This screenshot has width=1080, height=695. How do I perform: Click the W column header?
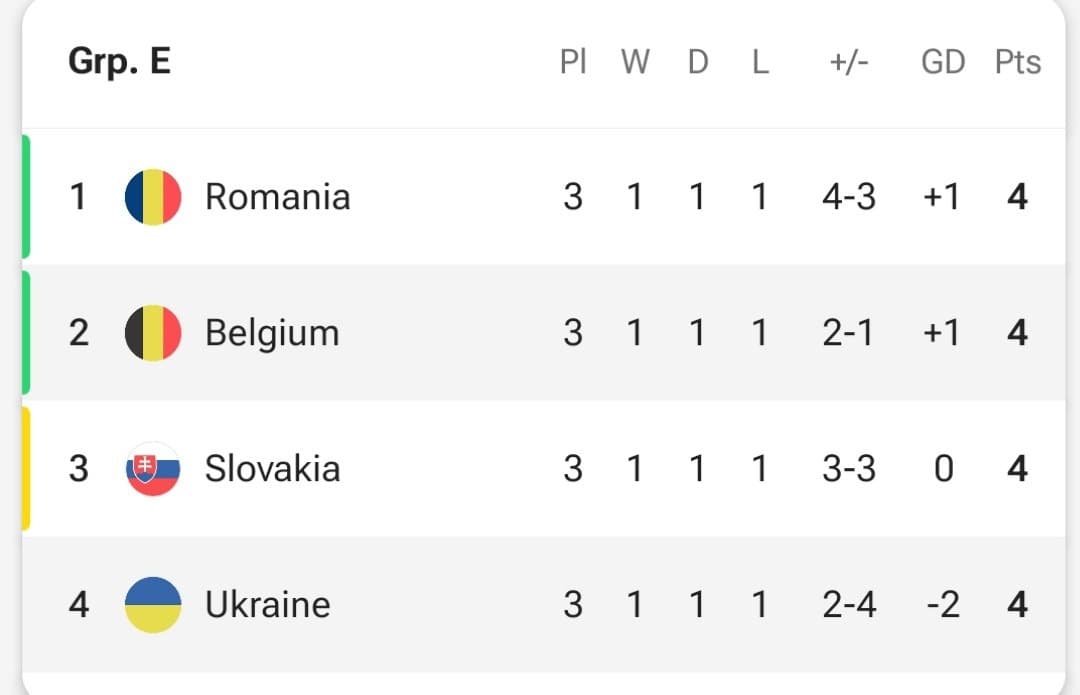pos(635,62)
